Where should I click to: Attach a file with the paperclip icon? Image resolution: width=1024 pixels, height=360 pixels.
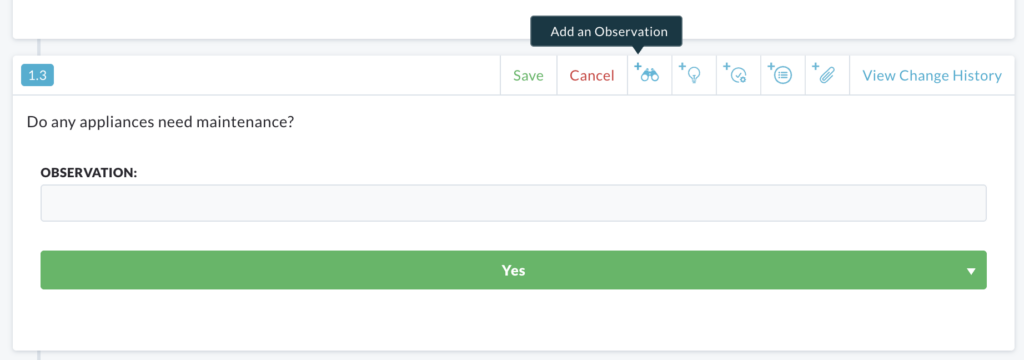827,75
